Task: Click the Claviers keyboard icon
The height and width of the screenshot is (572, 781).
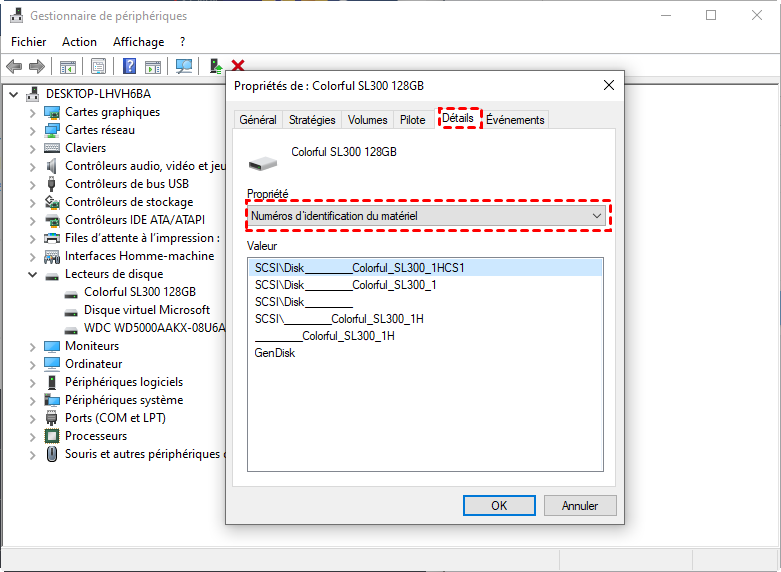Action: (52, 148)
